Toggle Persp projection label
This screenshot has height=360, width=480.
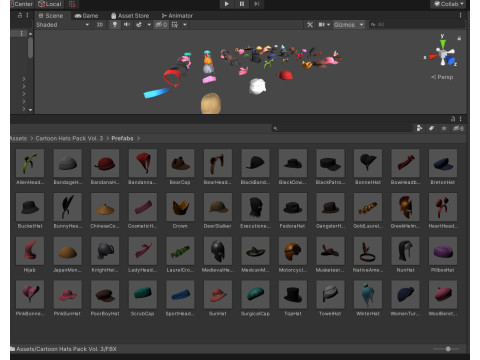point(442,77)
